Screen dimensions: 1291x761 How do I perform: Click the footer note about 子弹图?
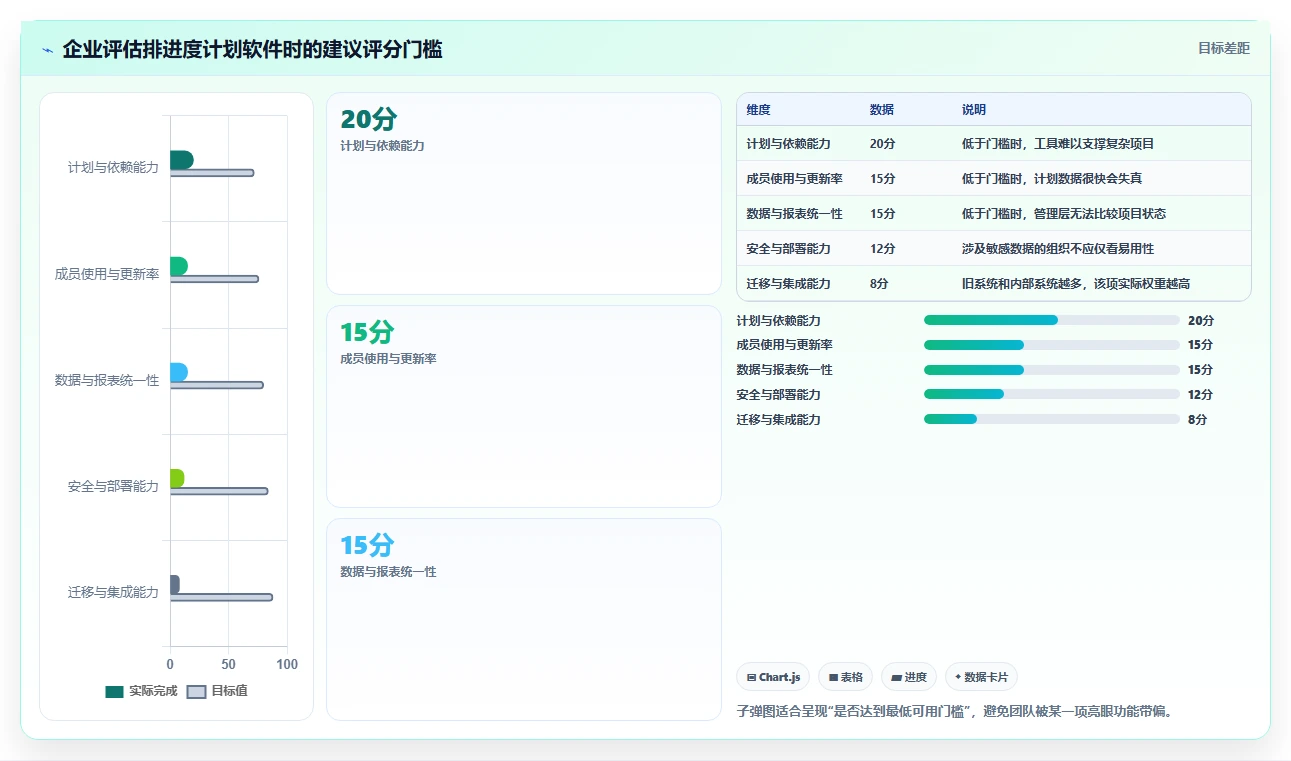954,712
